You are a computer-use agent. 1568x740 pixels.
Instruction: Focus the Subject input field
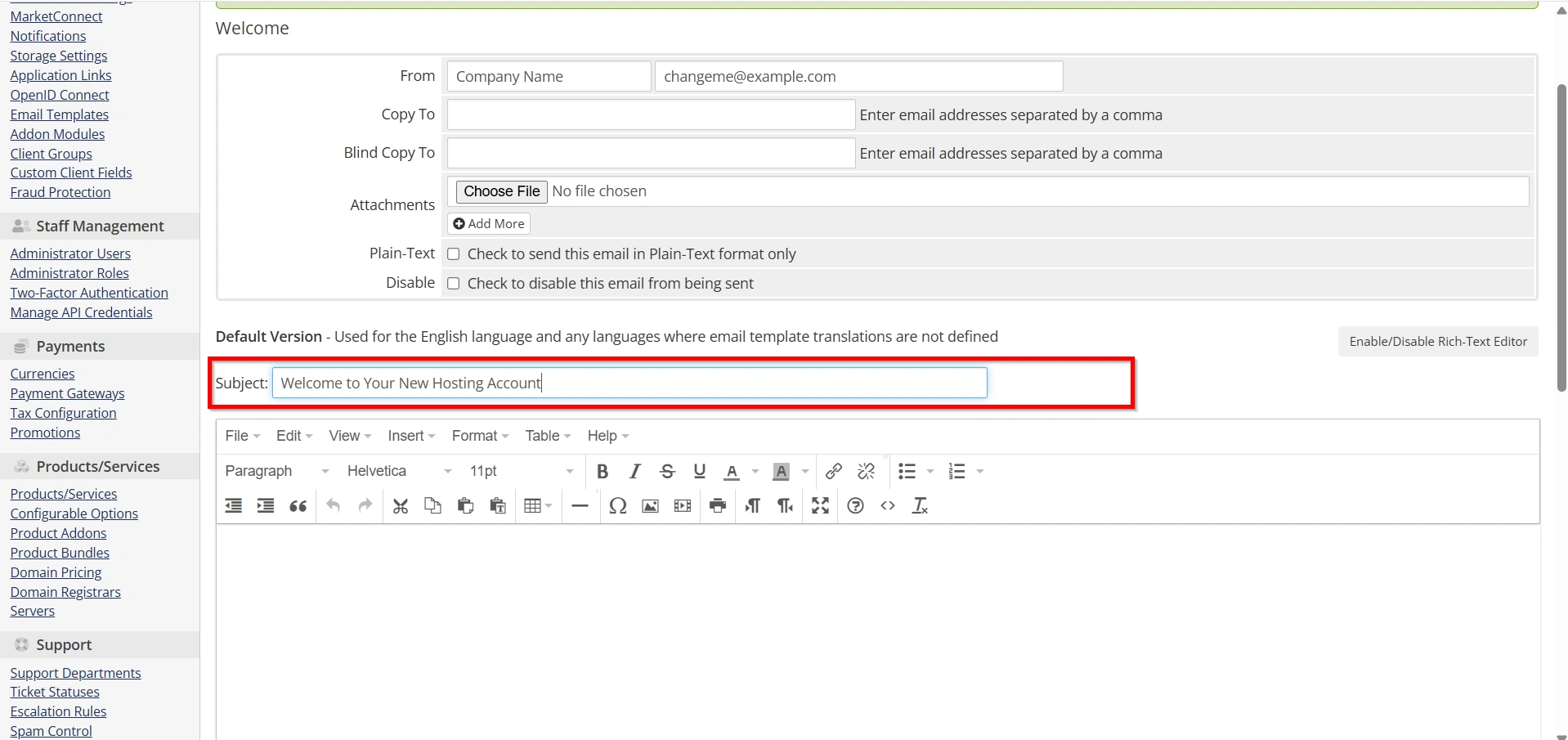pos(629,383)
